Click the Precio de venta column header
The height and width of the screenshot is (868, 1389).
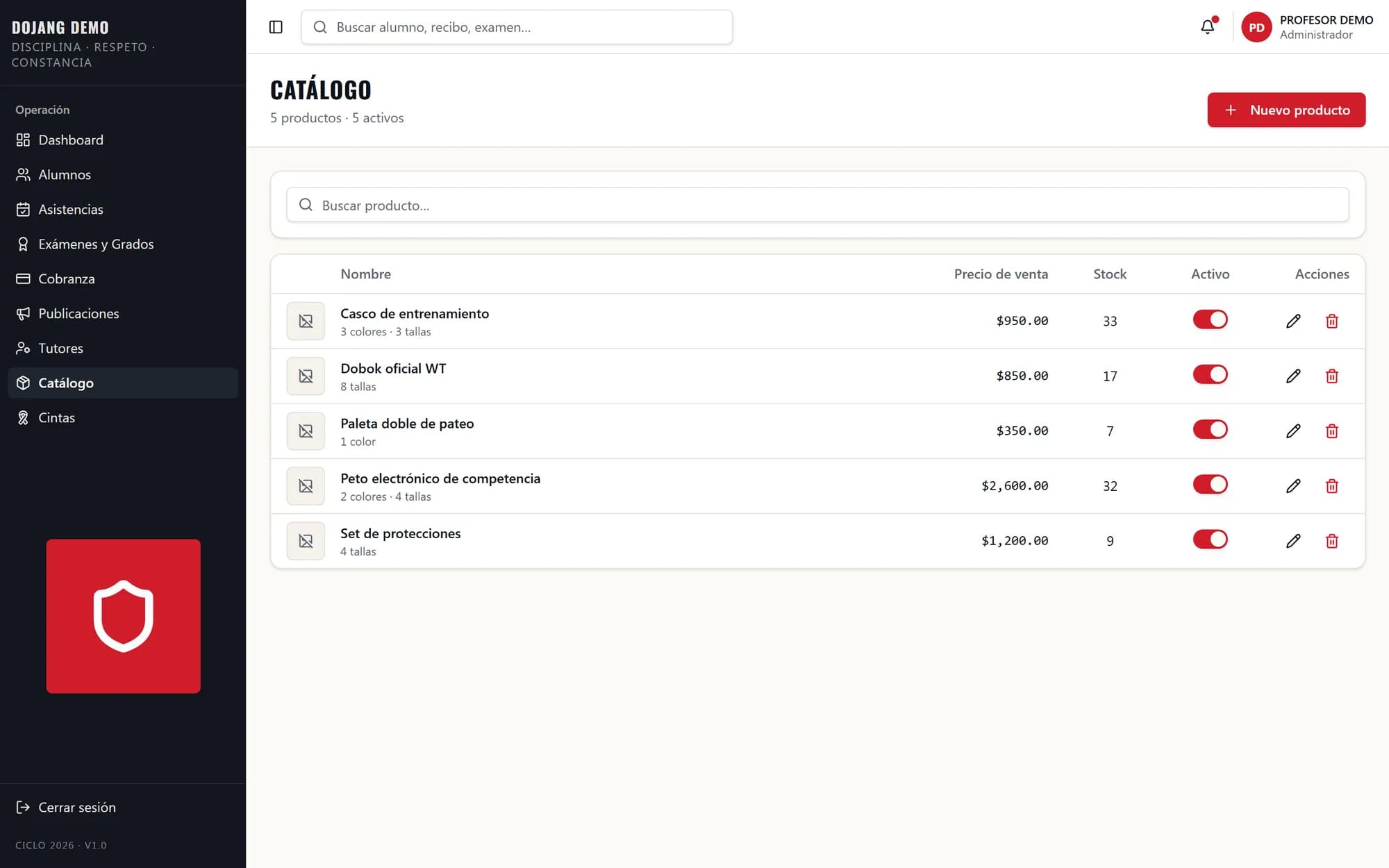pos(1001,274)
